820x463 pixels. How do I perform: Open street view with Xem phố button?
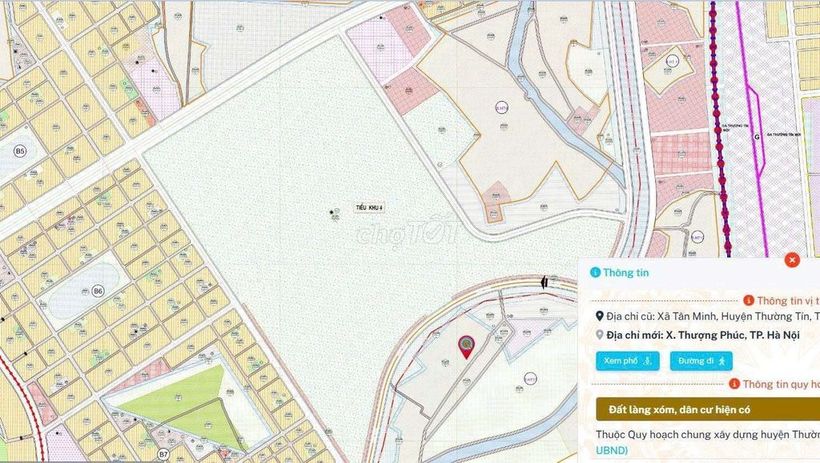coord(628,361)
